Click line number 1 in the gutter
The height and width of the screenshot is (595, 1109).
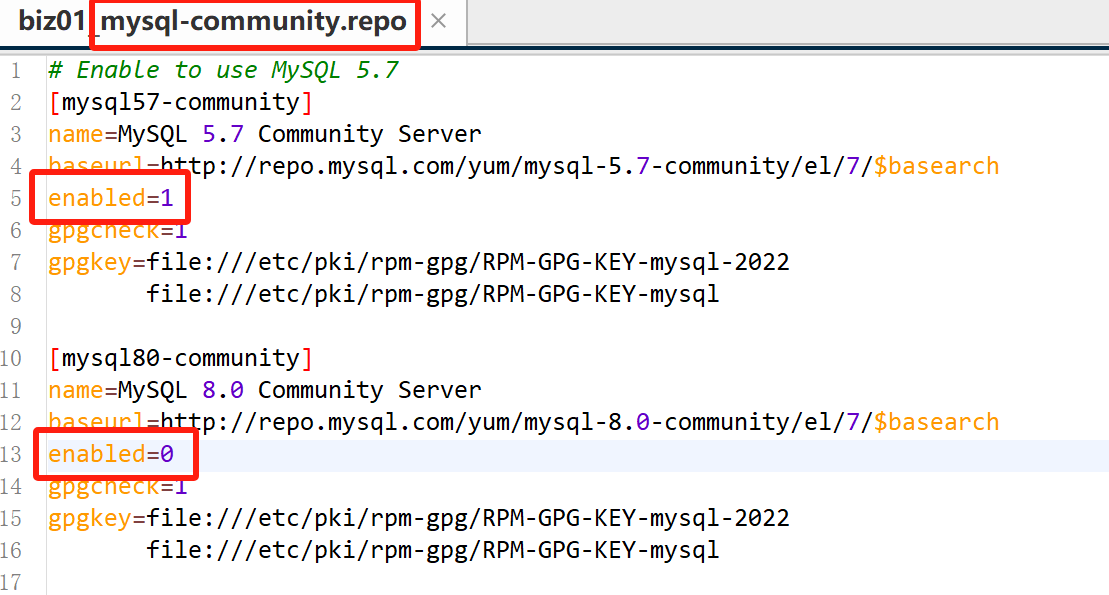click(x=16, y=71)
